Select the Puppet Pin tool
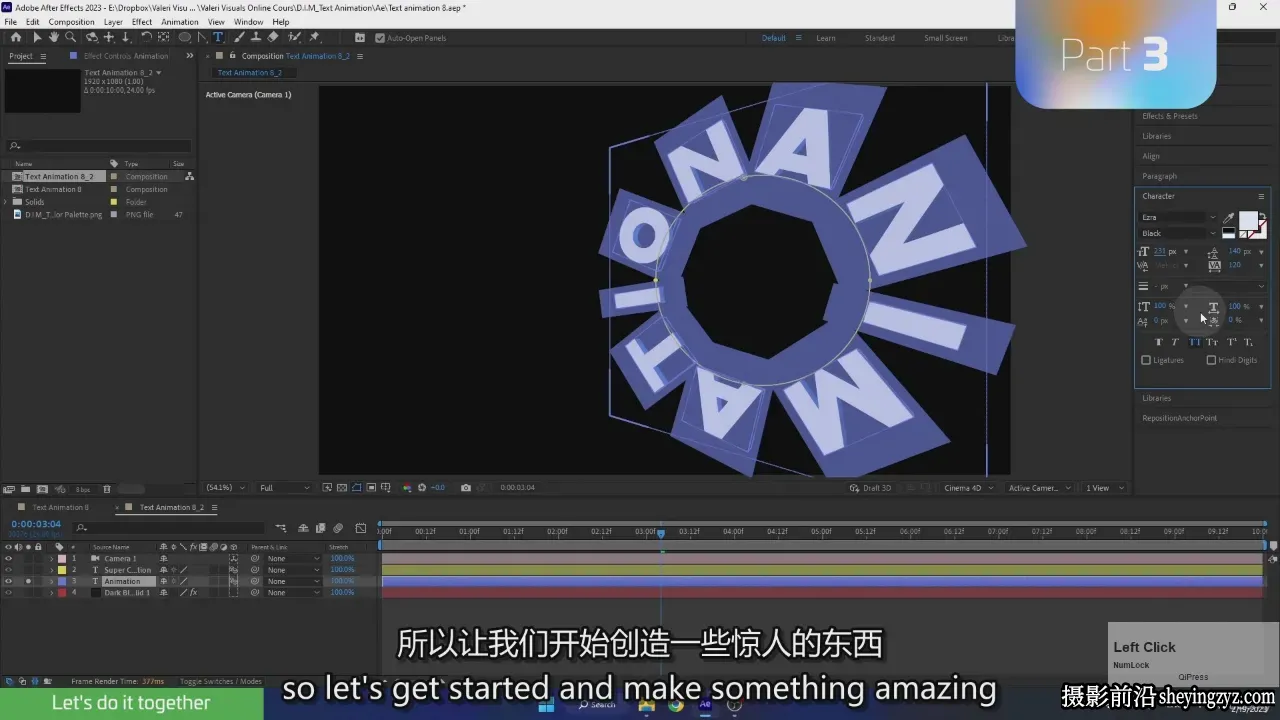This screenshot has height=720, width=1280. pyautogui.click(x=314, y=37)
